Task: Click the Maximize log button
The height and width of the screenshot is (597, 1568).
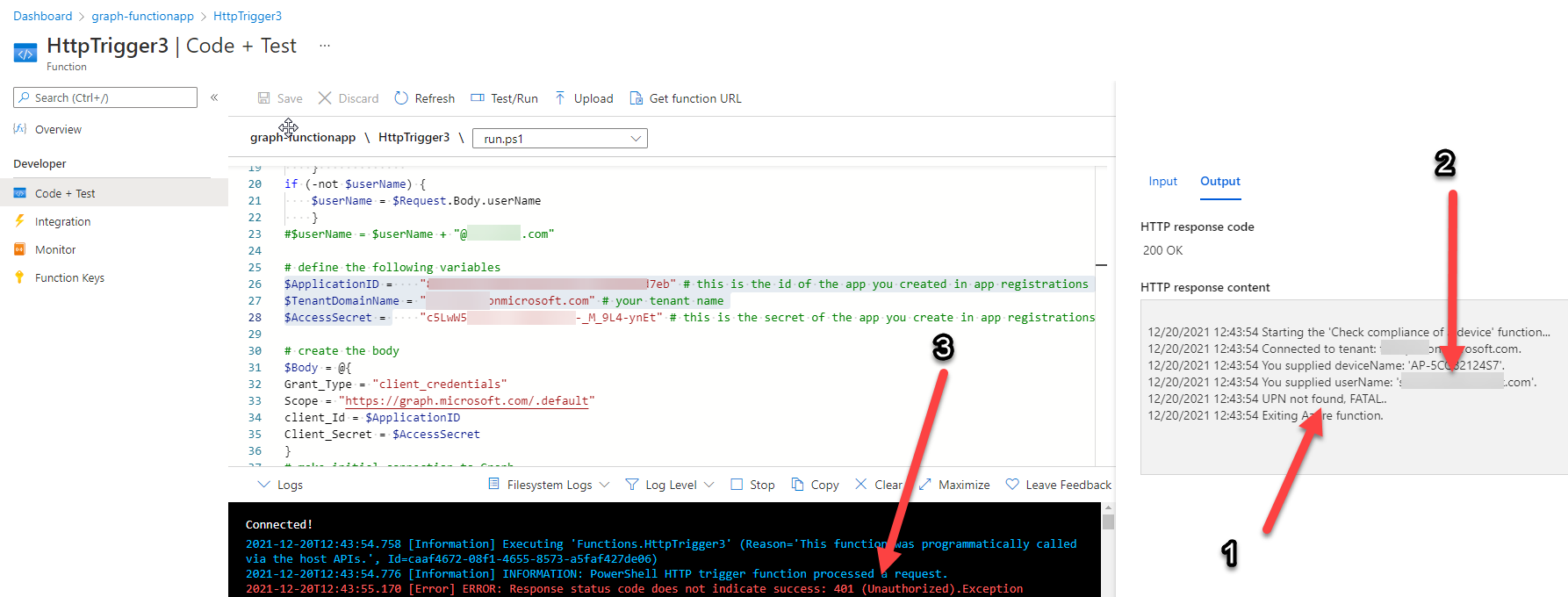Action: point(954,485)
